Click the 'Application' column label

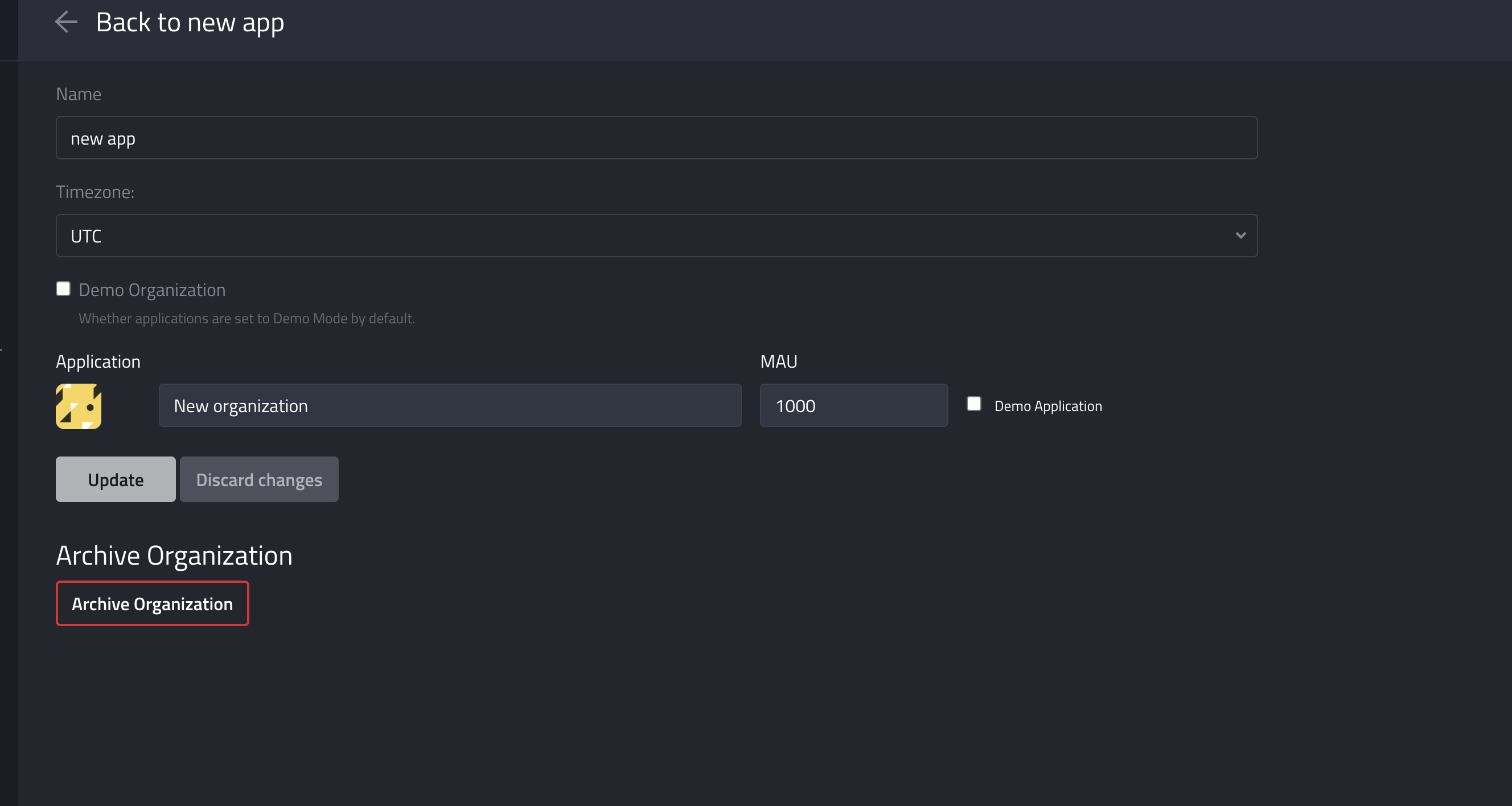click(98, 362)
